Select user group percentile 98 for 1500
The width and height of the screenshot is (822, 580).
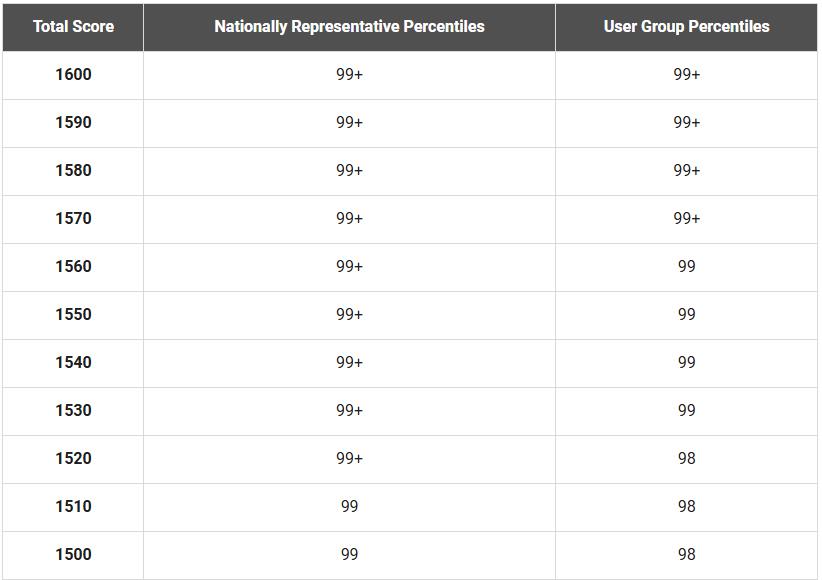686,554
